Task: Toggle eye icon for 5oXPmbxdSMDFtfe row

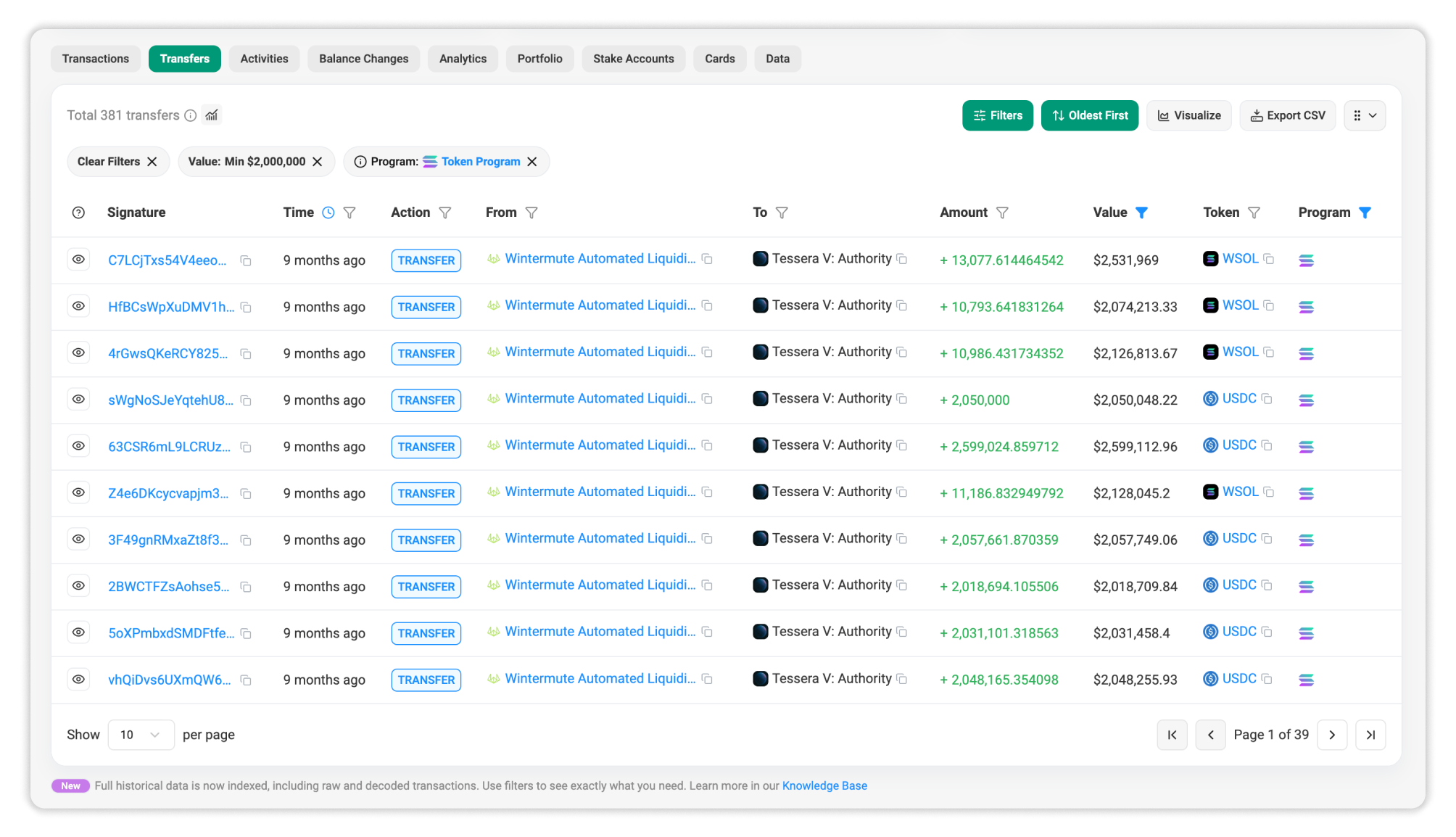Action: 78,632
